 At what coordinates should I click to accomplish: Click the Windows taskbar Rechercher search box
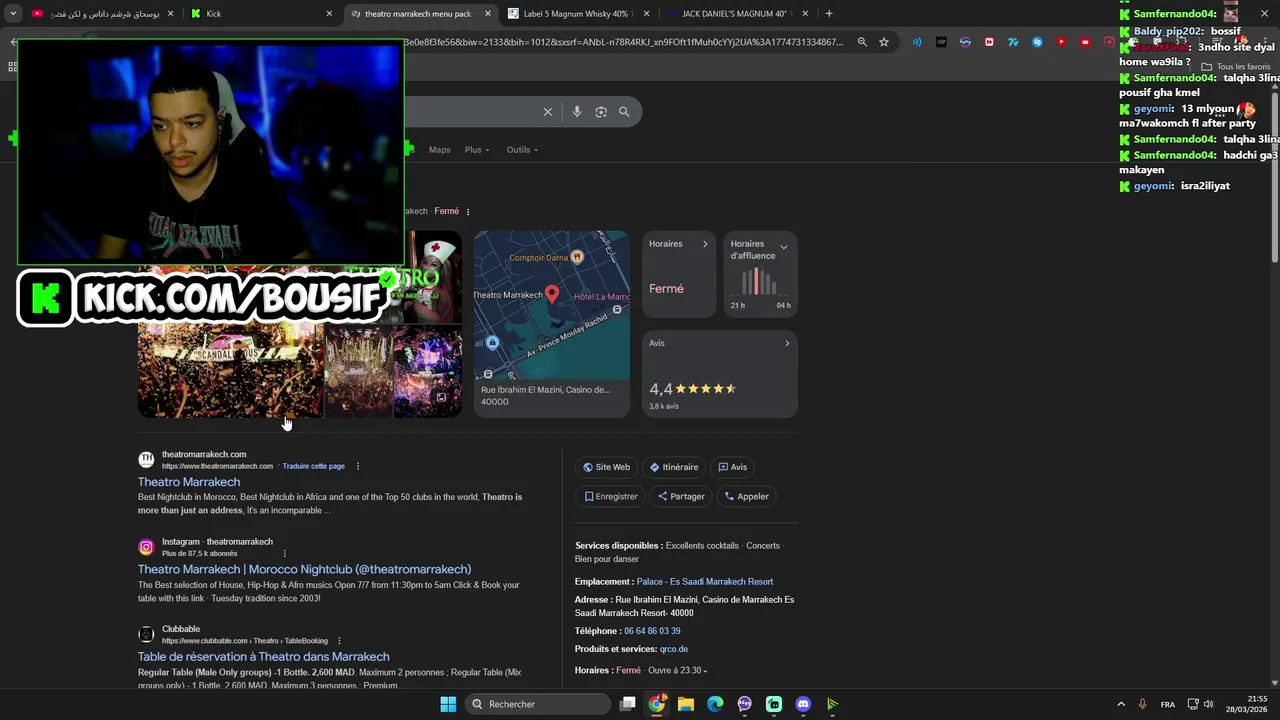(x=538, y=704)
